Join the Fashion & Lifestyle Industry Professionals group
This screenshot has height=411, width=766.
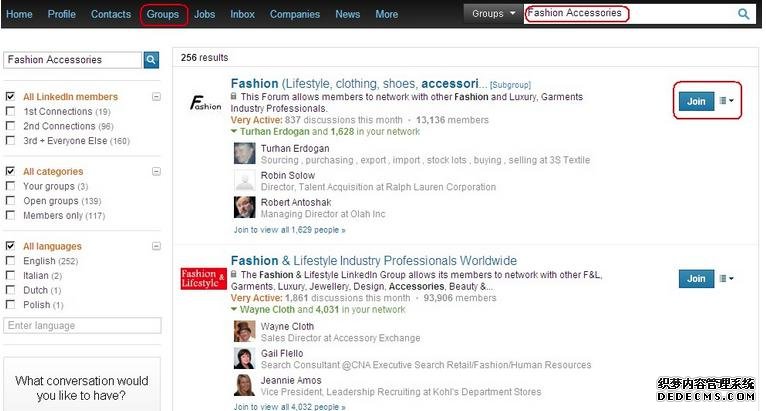(696, 279)
